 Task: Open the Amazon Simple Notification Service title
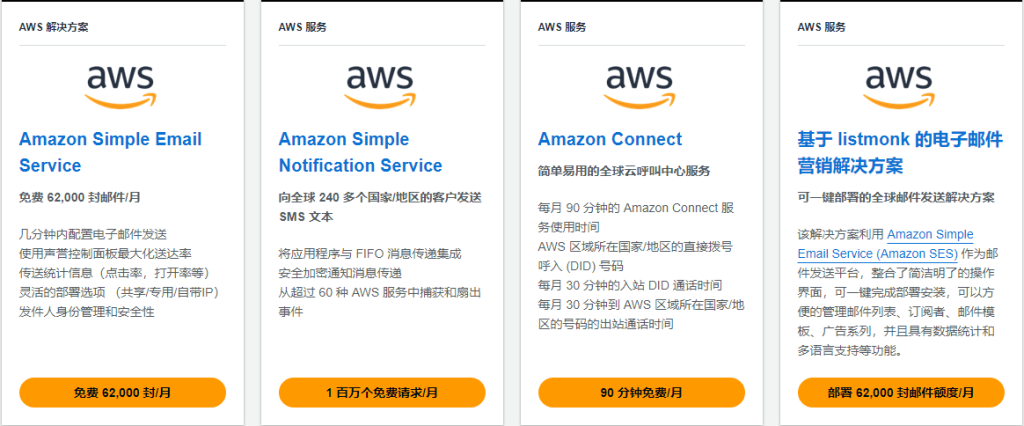click(x=360, y=152)
